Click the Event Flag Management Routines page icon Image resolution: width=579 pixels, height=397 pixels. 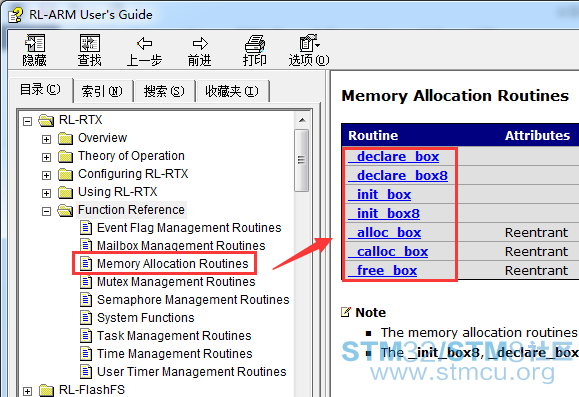tap(86, 228)
